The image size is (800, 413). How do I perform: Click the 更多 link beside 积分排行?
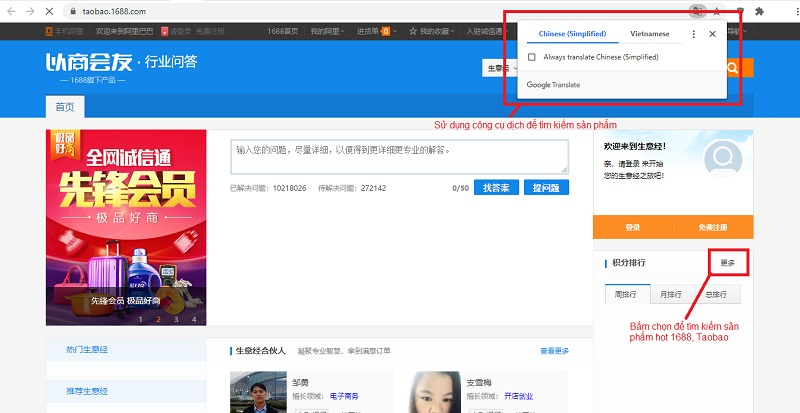[727, 263]
